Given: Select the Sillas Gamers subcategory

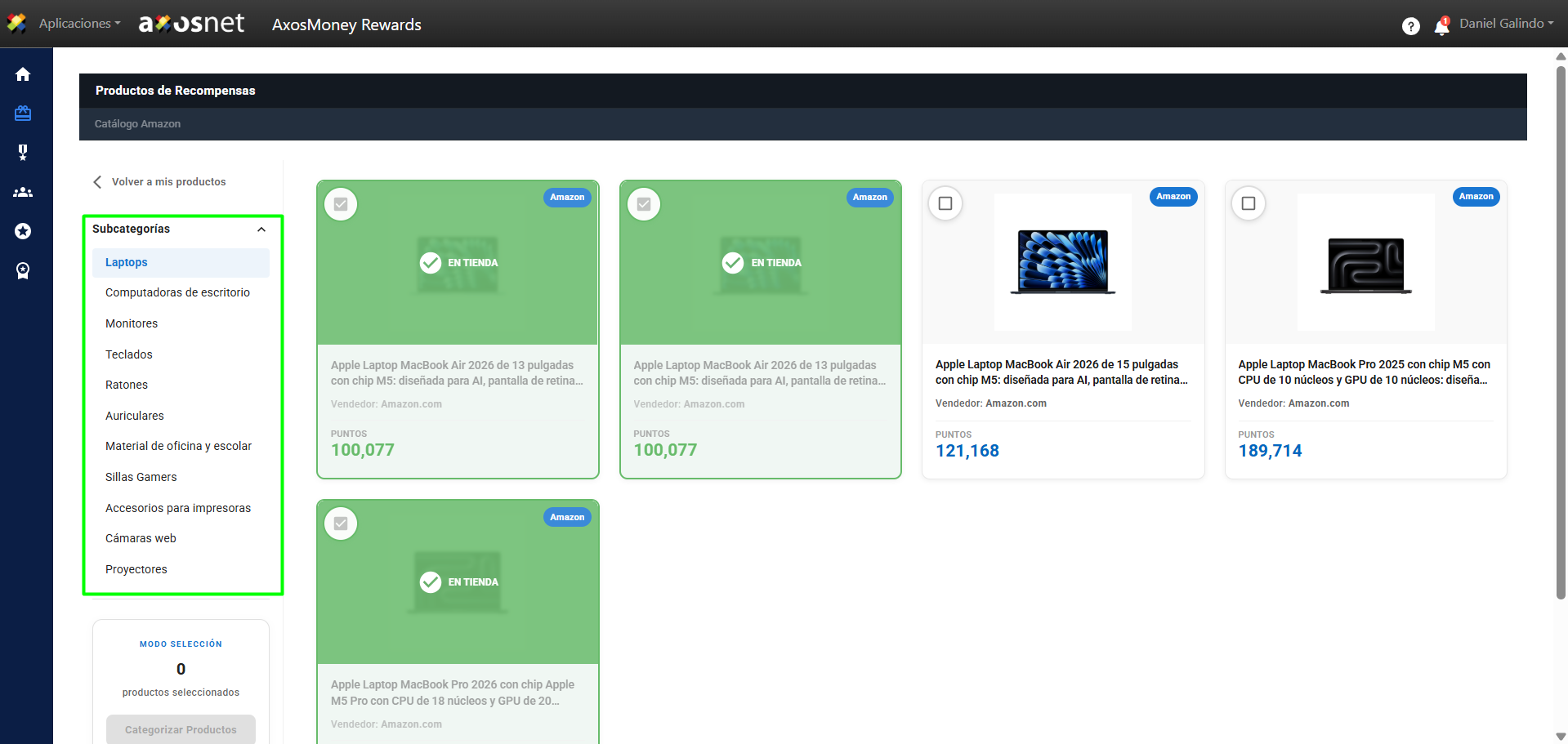Looking at the screenshot, I should click(141, 477).
